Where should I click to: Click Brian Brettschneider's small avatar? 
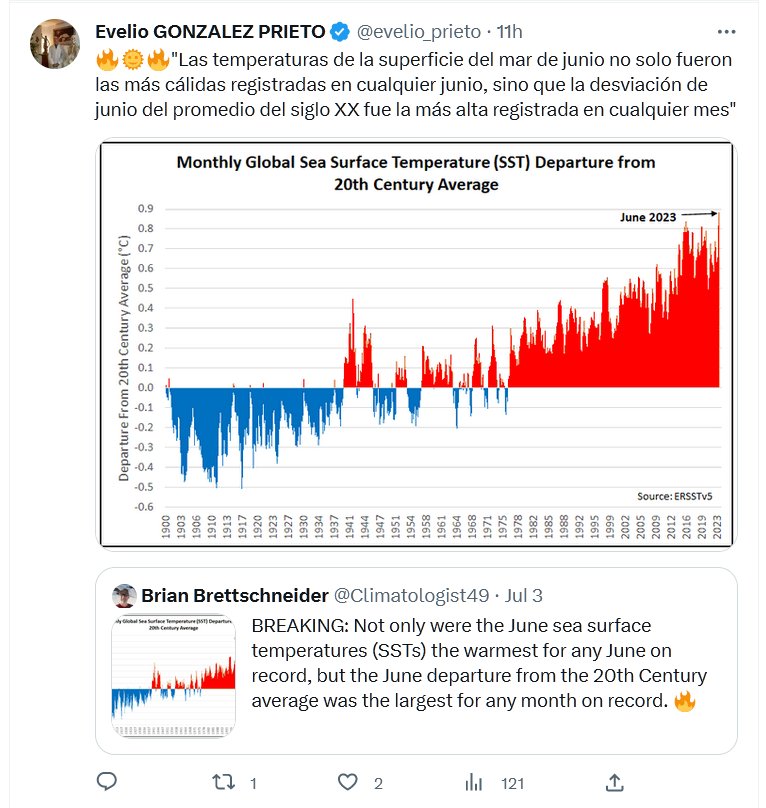(124, 596)
